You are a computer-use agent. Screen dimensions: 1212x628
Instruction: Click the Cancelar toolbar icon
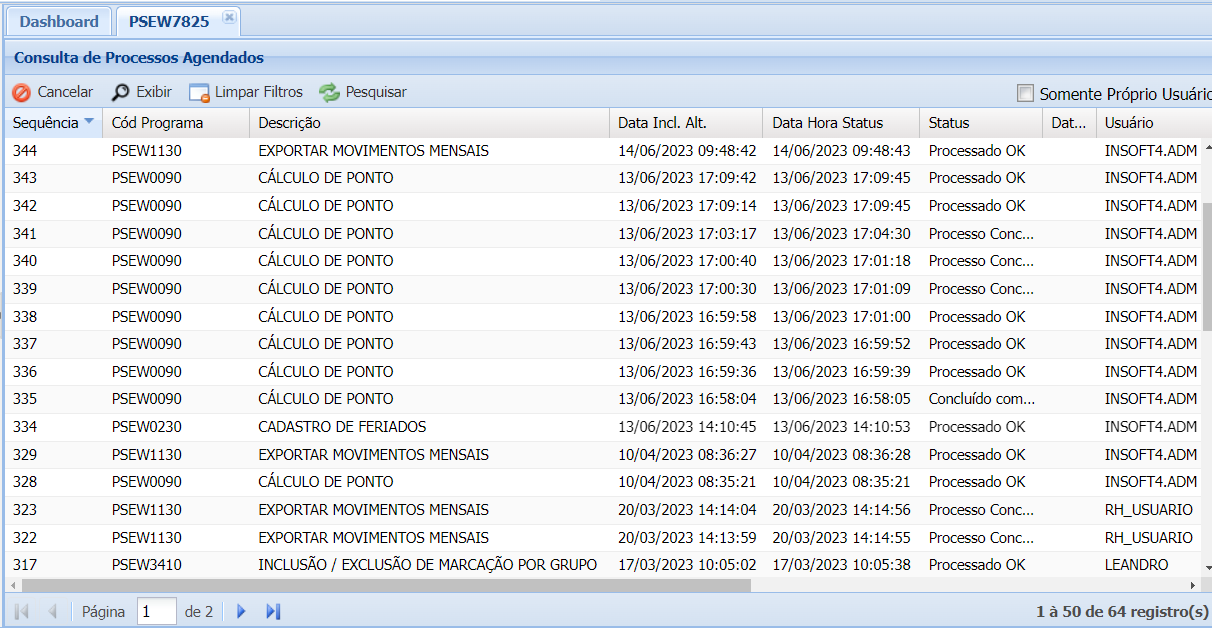click(22, 93)
